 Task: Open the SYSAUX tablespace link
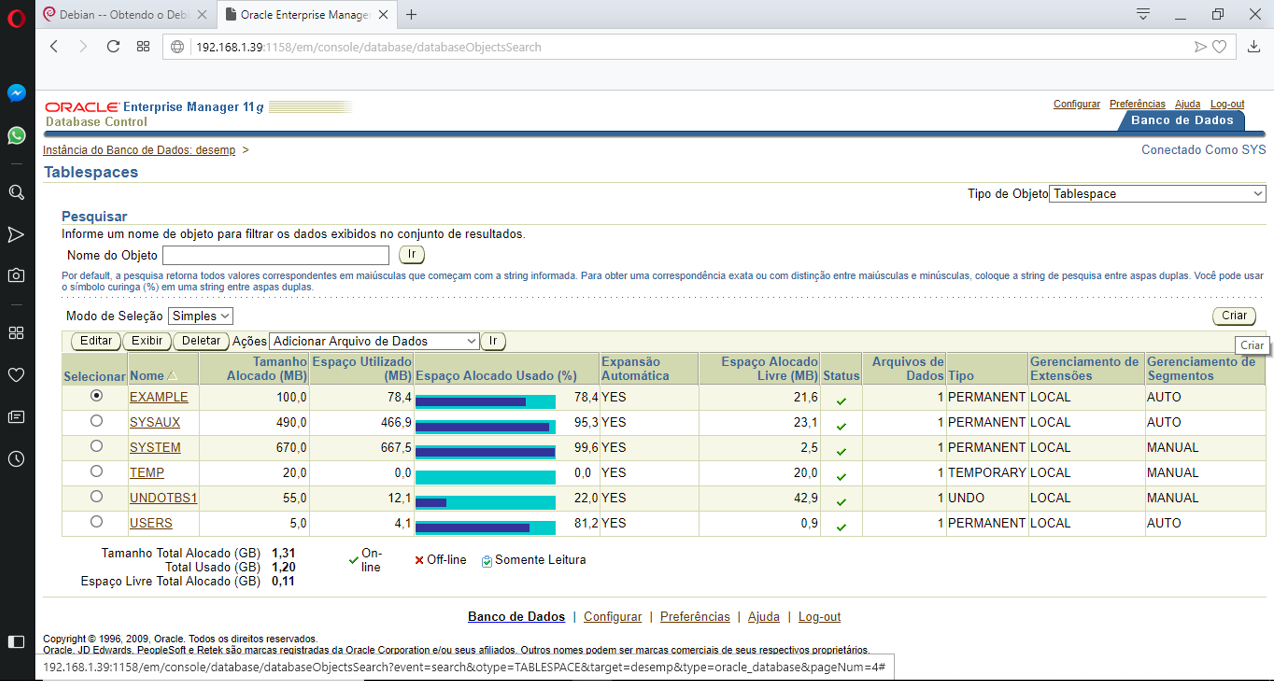[155, 422]
